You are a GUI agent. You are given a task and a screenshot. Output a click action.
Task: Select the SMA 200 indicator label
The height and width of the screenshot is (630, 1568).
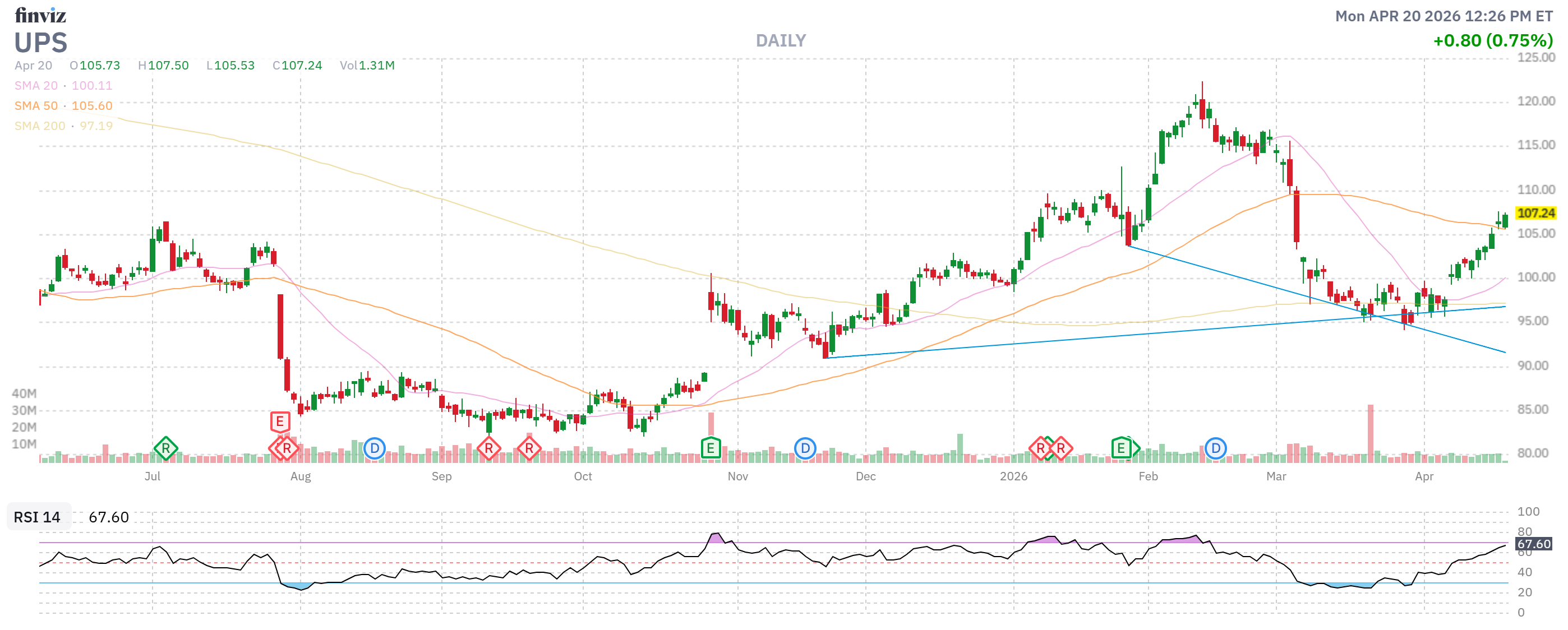tap(40, 126)
